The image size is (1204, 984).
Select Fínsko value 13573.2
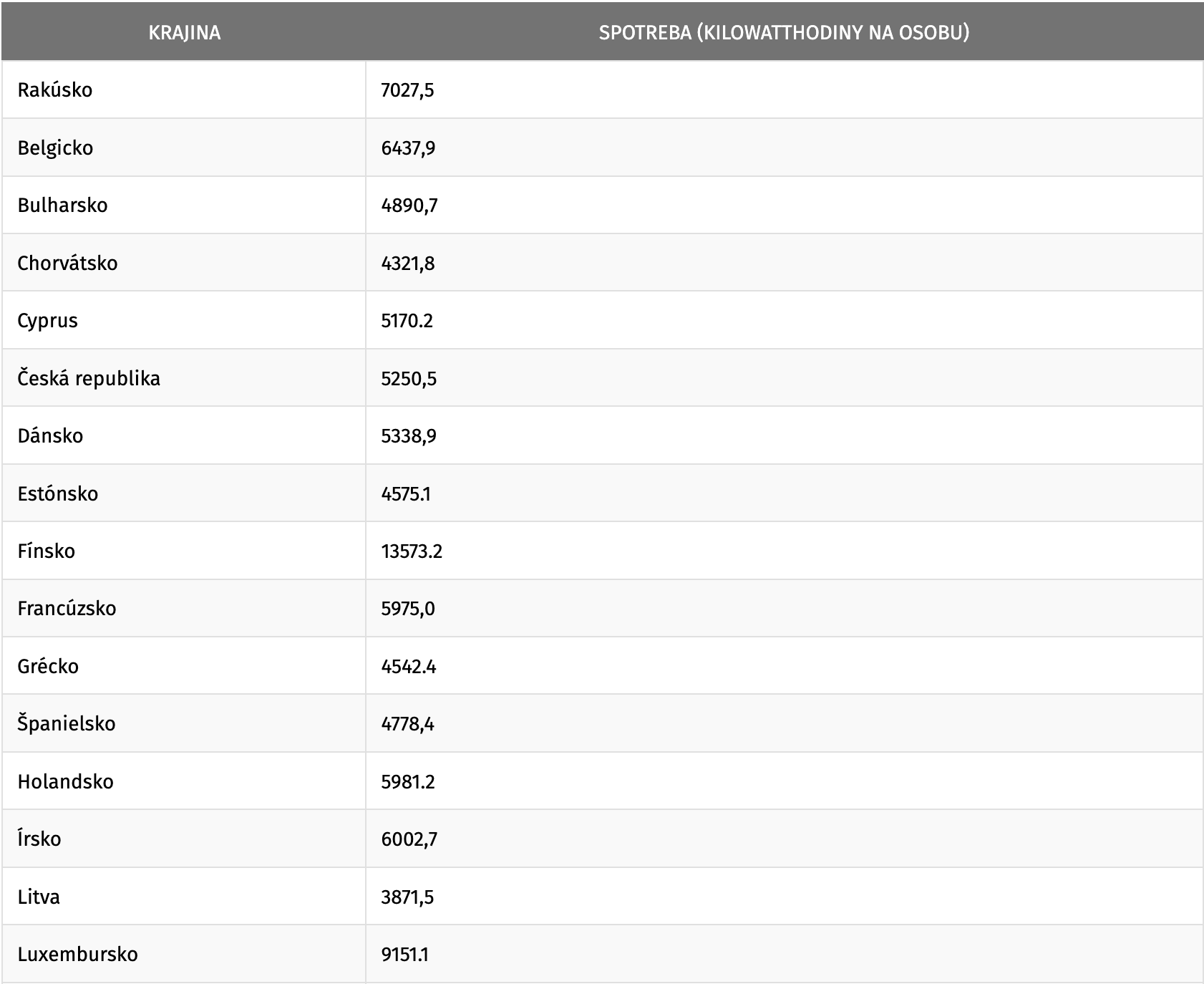coord(412,551)
